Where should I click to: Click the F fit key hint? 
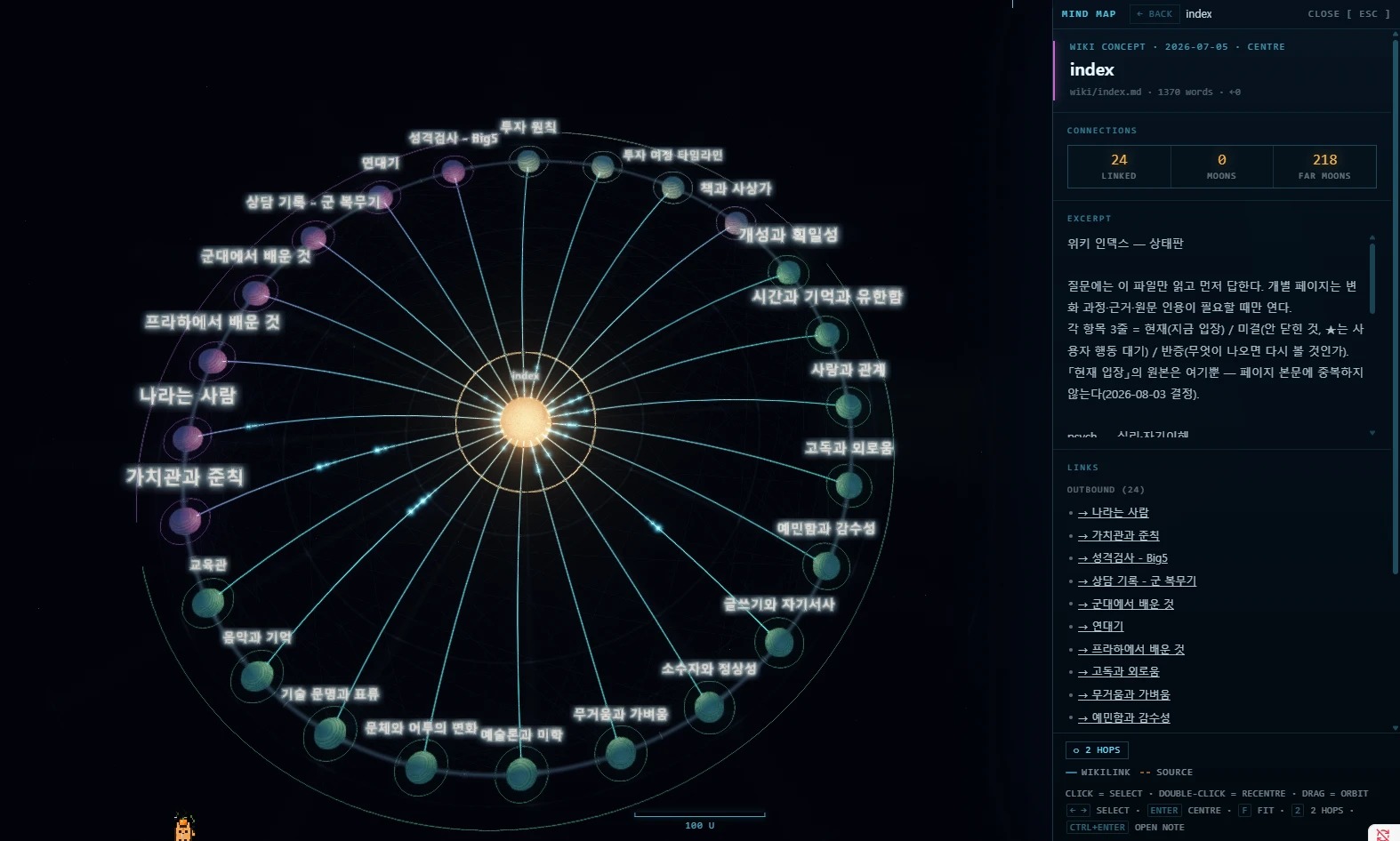(1244, 811)
